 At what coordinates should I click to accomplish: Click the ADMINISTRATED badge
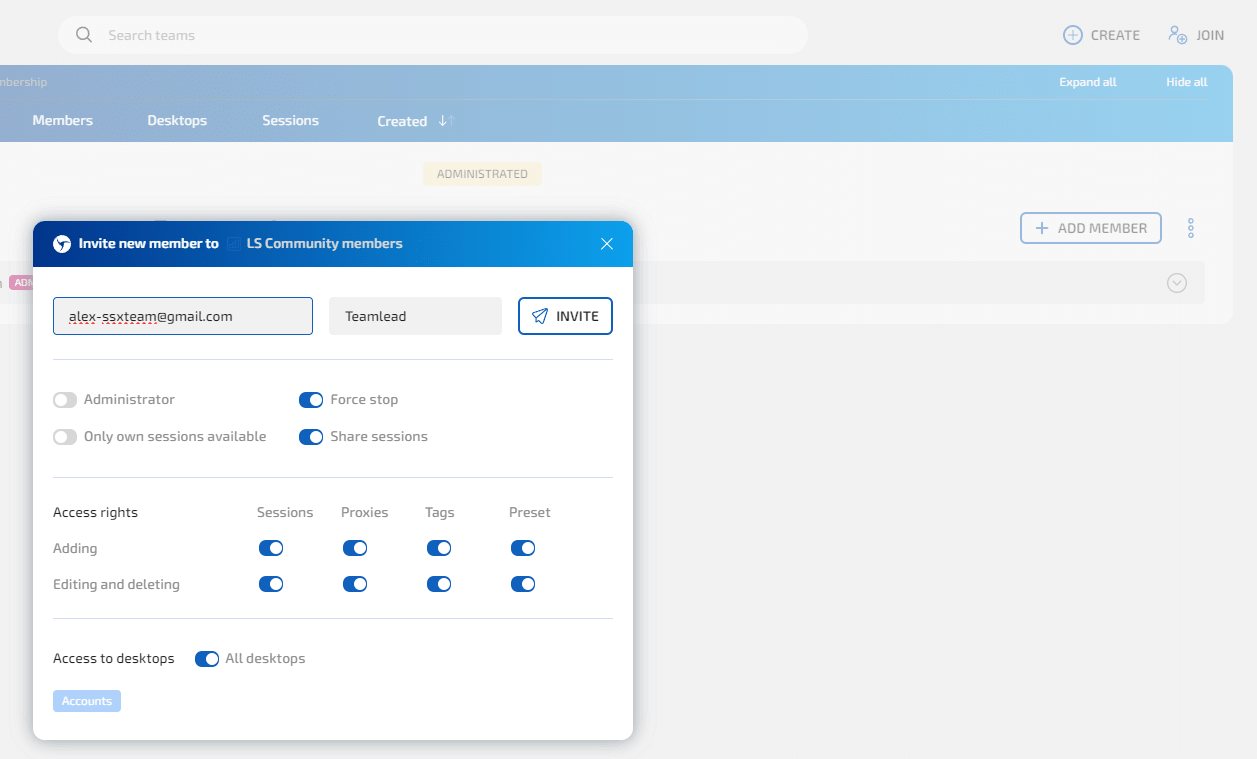(x=482, y=174)
